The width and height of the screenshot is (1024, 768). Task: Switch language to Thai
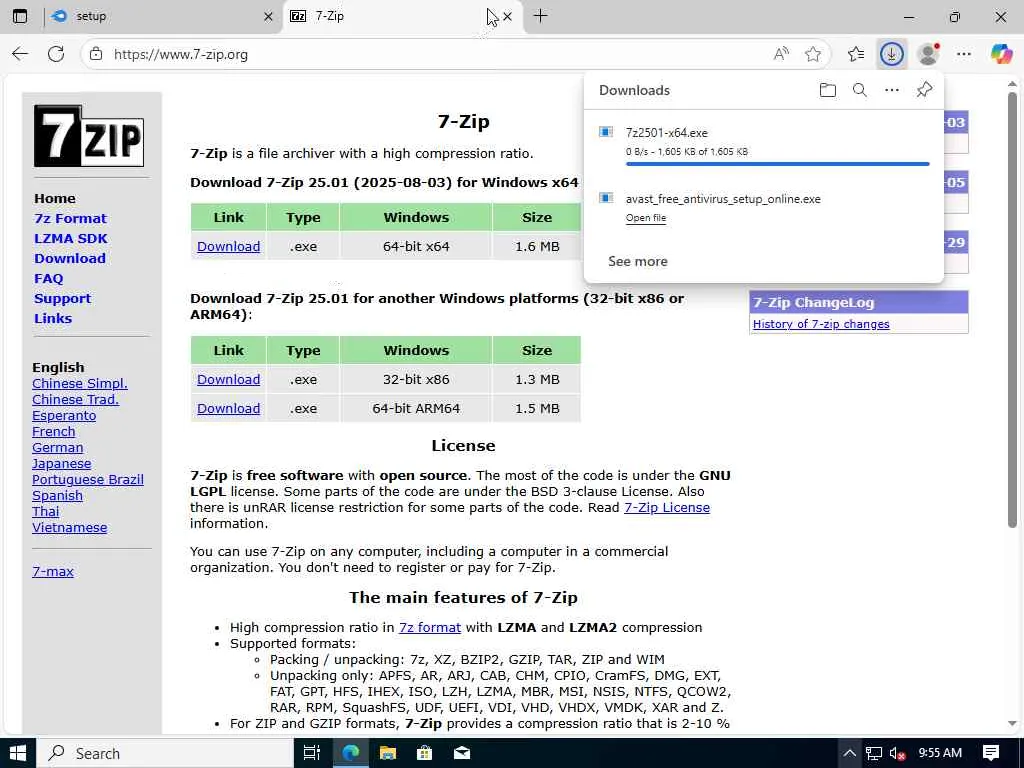(46, 511)
